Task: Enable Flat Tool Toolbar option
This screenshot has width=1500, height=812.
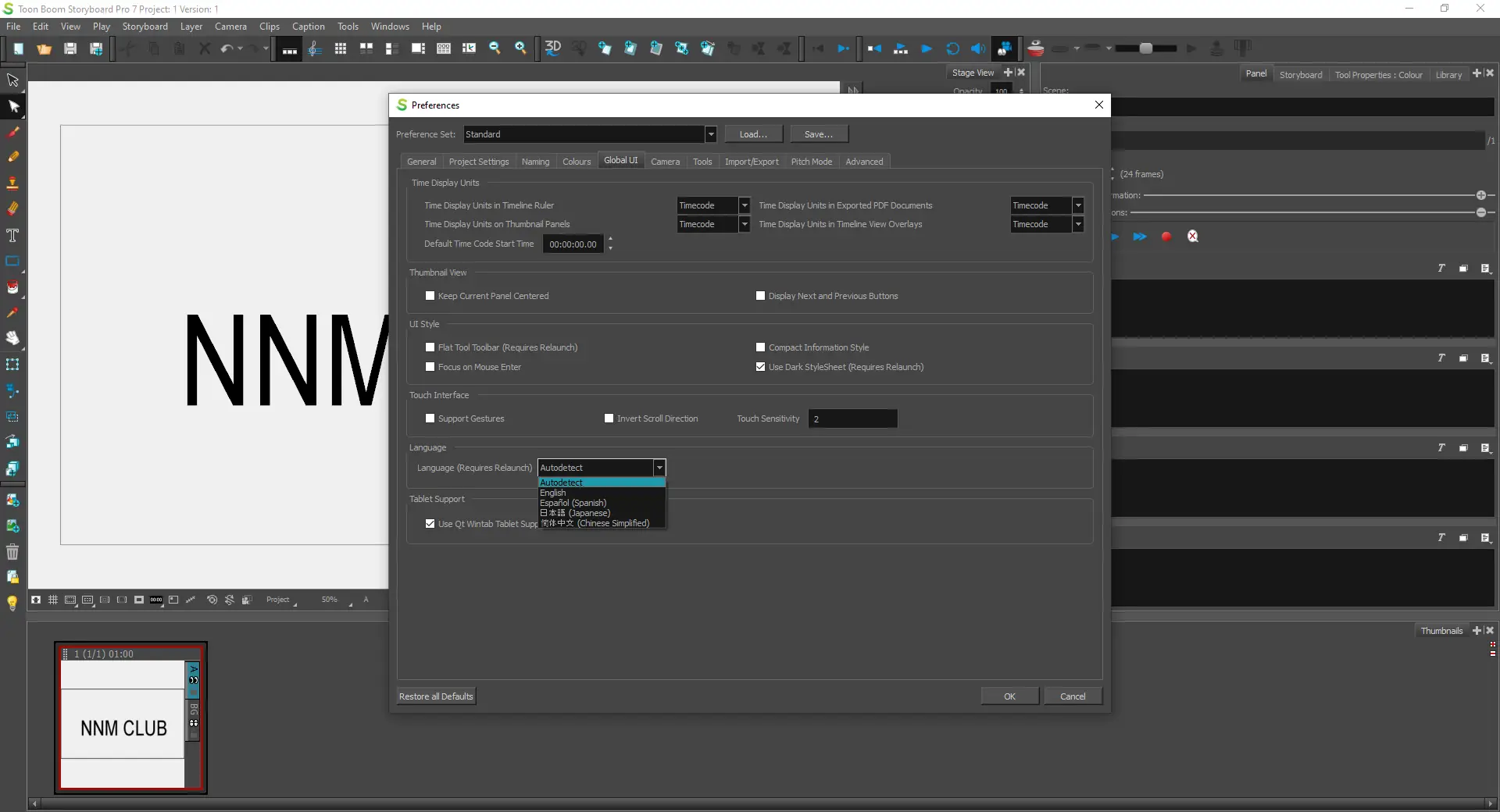Action: [430, 347]
